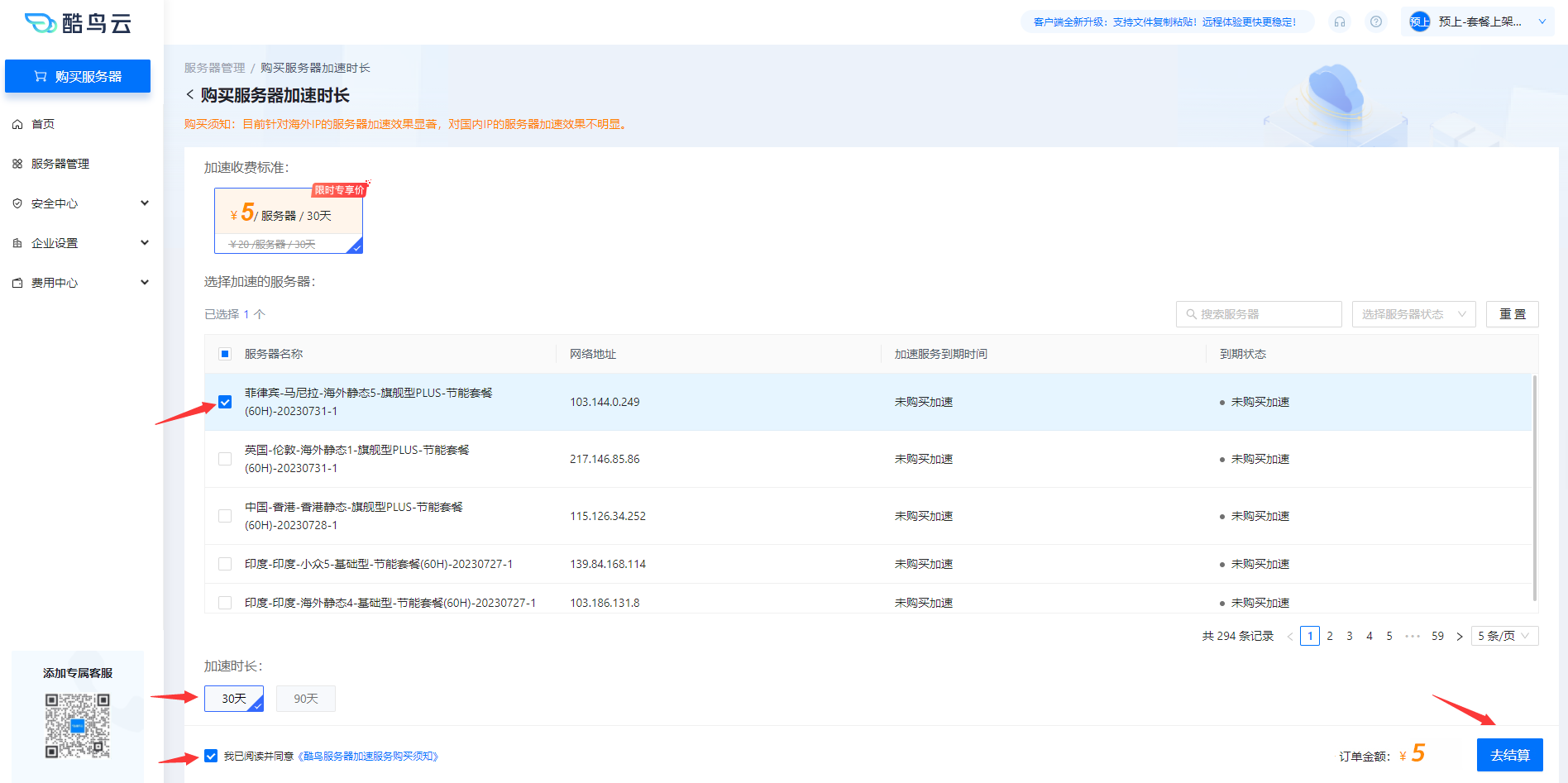Go to next page of the table pagination

1460,637
